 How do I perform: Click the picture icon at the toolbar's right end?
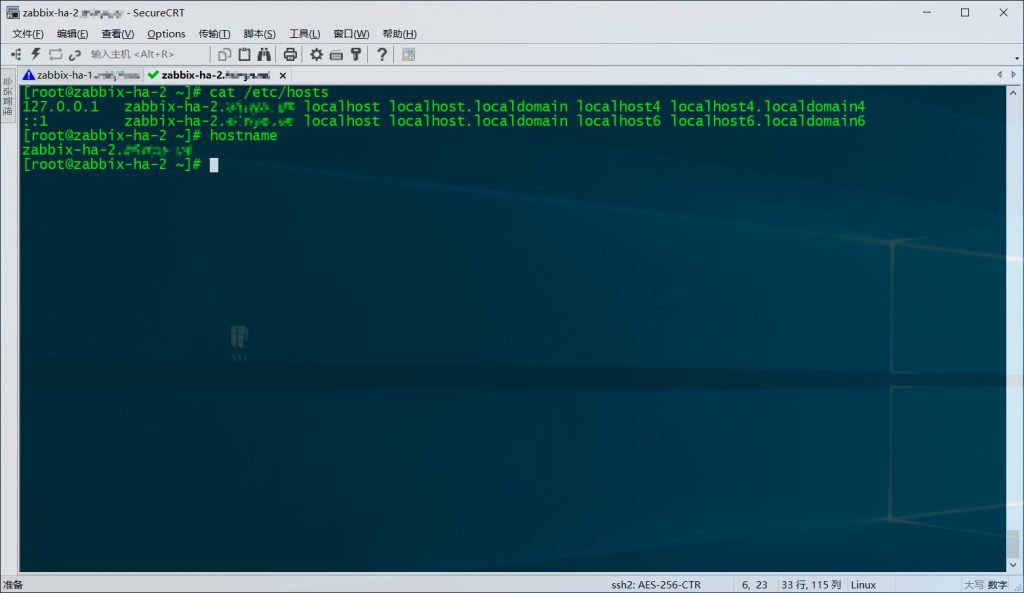point(408,55)
